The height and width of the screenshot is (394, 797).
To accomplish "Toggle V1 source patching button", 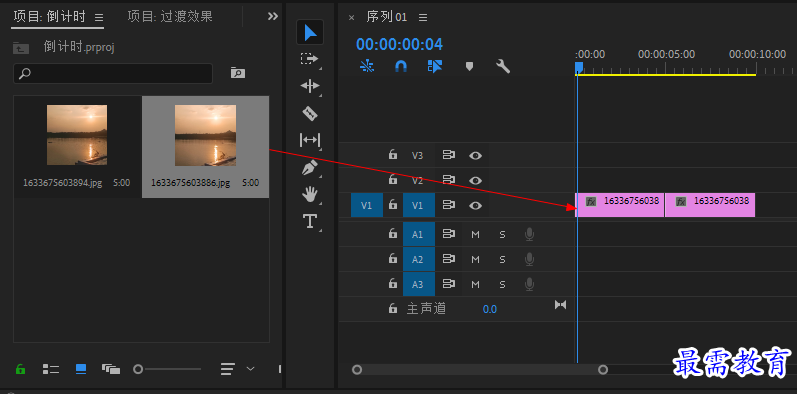I will 366,205.
